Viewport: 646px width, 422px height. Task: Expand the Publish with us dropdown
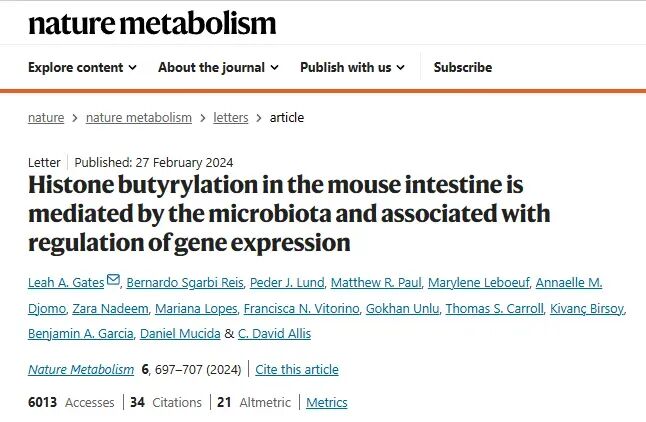352,67
